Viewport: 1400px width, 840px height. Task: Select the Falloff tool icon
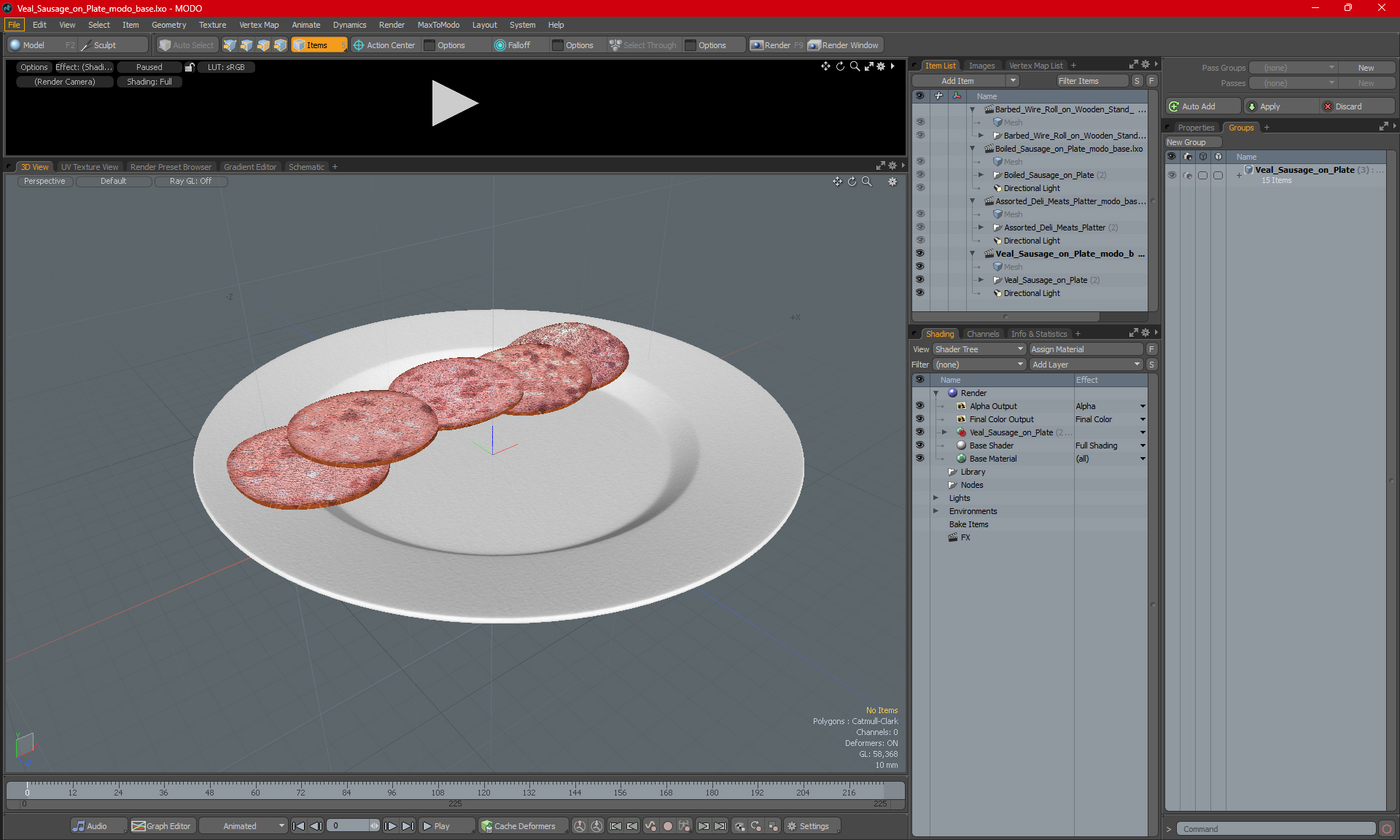(x=499, y=45)
